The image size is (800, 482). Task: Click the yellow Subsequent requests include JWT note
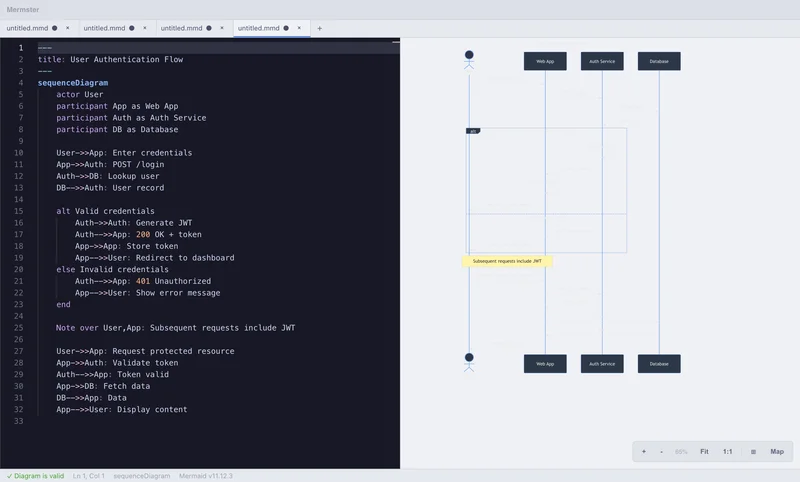tap(507, 261)
